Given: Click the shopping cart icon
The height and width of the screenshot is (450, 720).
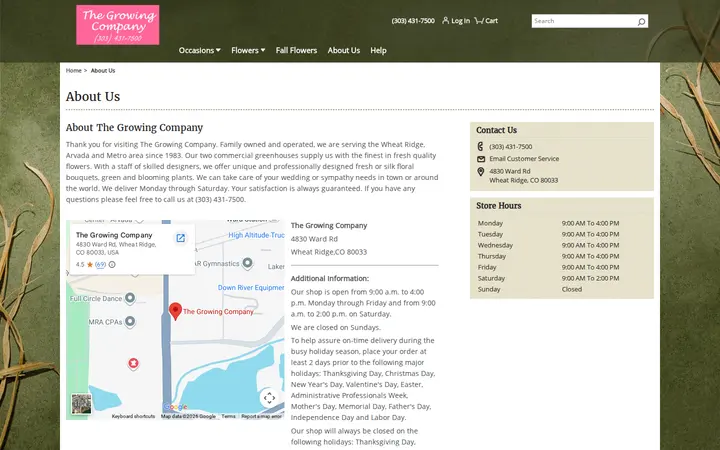Looking at the screenshot, I should pyautogui.click(x=478, y=20).
